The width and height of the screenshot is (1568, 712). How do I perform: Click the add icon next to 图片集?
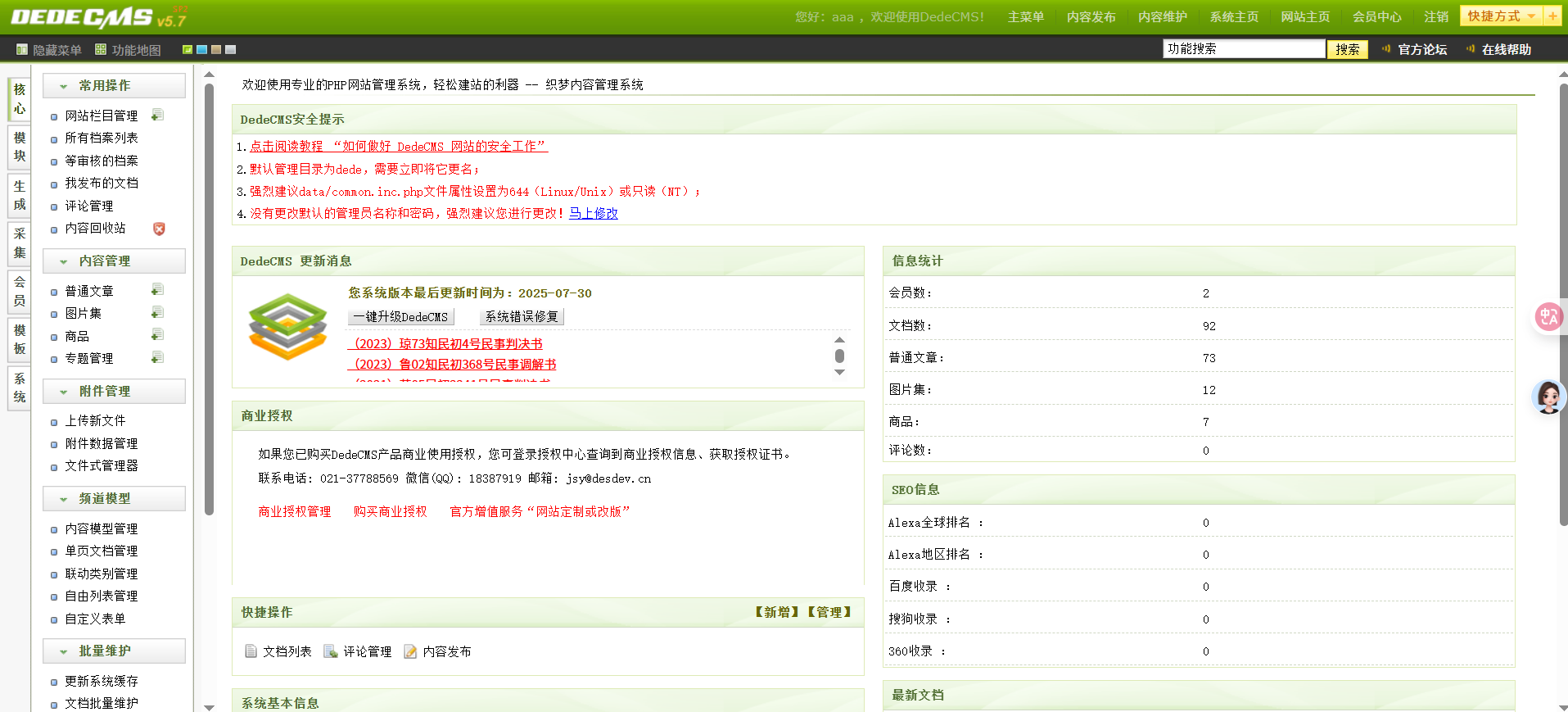point(157,313)
